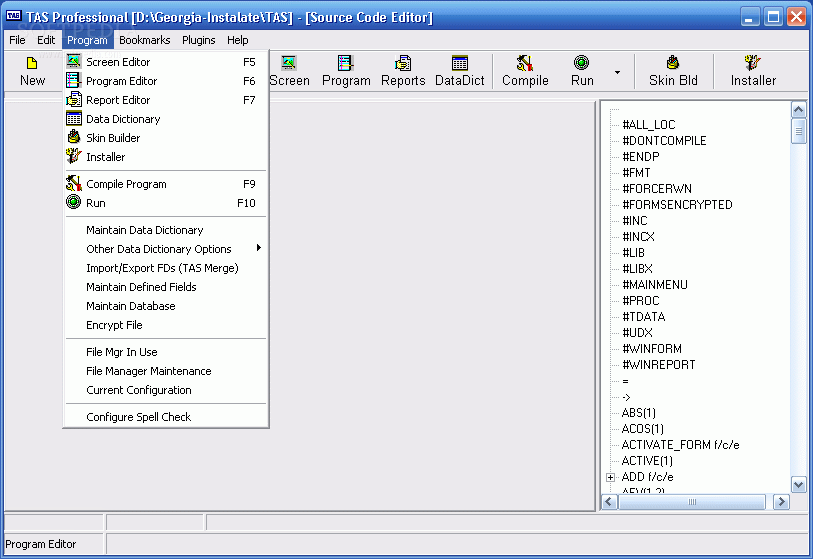Choose Run F10 menu item
The image size is (813, 559).
click(x=166, y=203)
